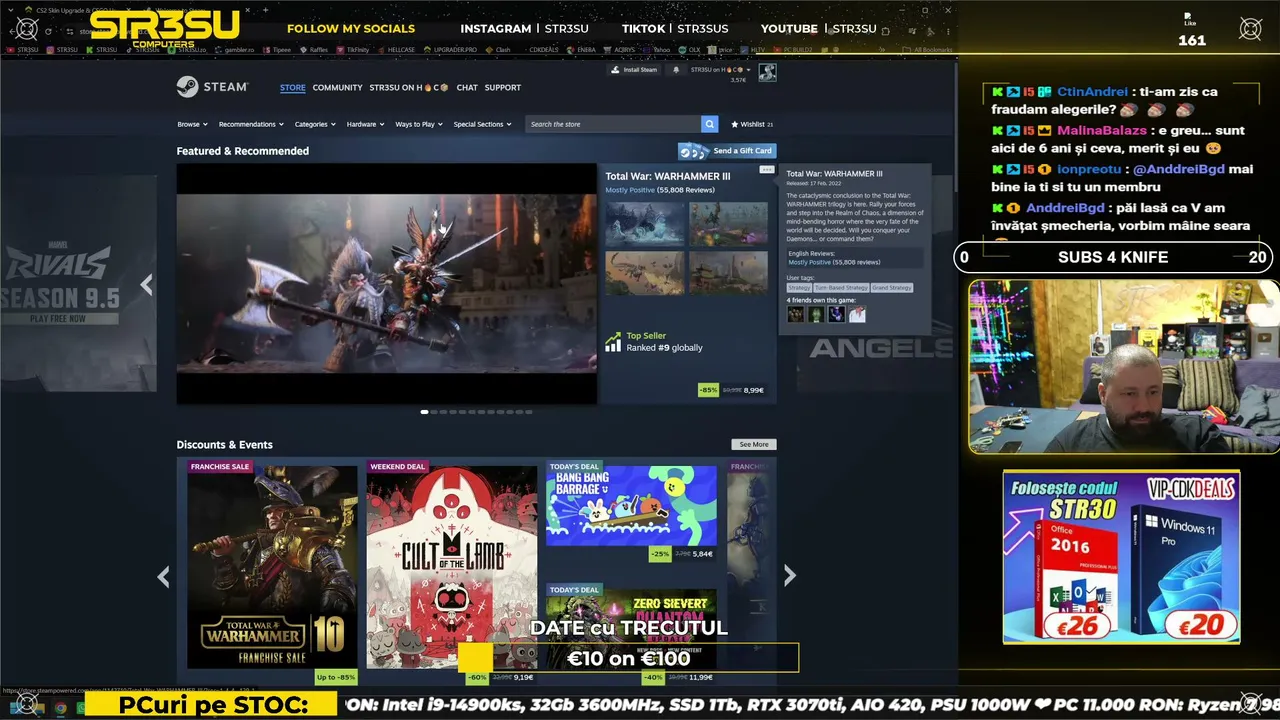Open the Hardware dropdown
1280x720 pixels.
(x=366, y=124)
